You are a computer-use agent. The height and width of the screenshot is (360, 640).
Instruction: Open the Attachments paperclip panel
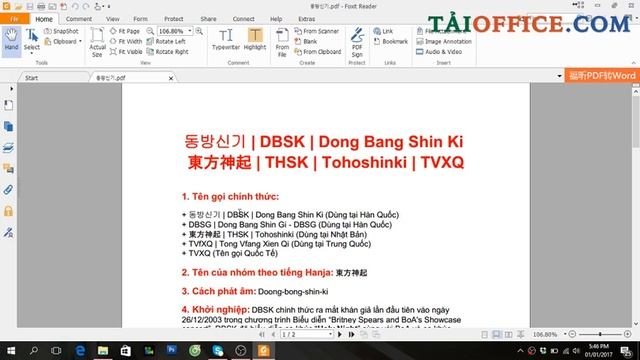click(x=8, y=190)
